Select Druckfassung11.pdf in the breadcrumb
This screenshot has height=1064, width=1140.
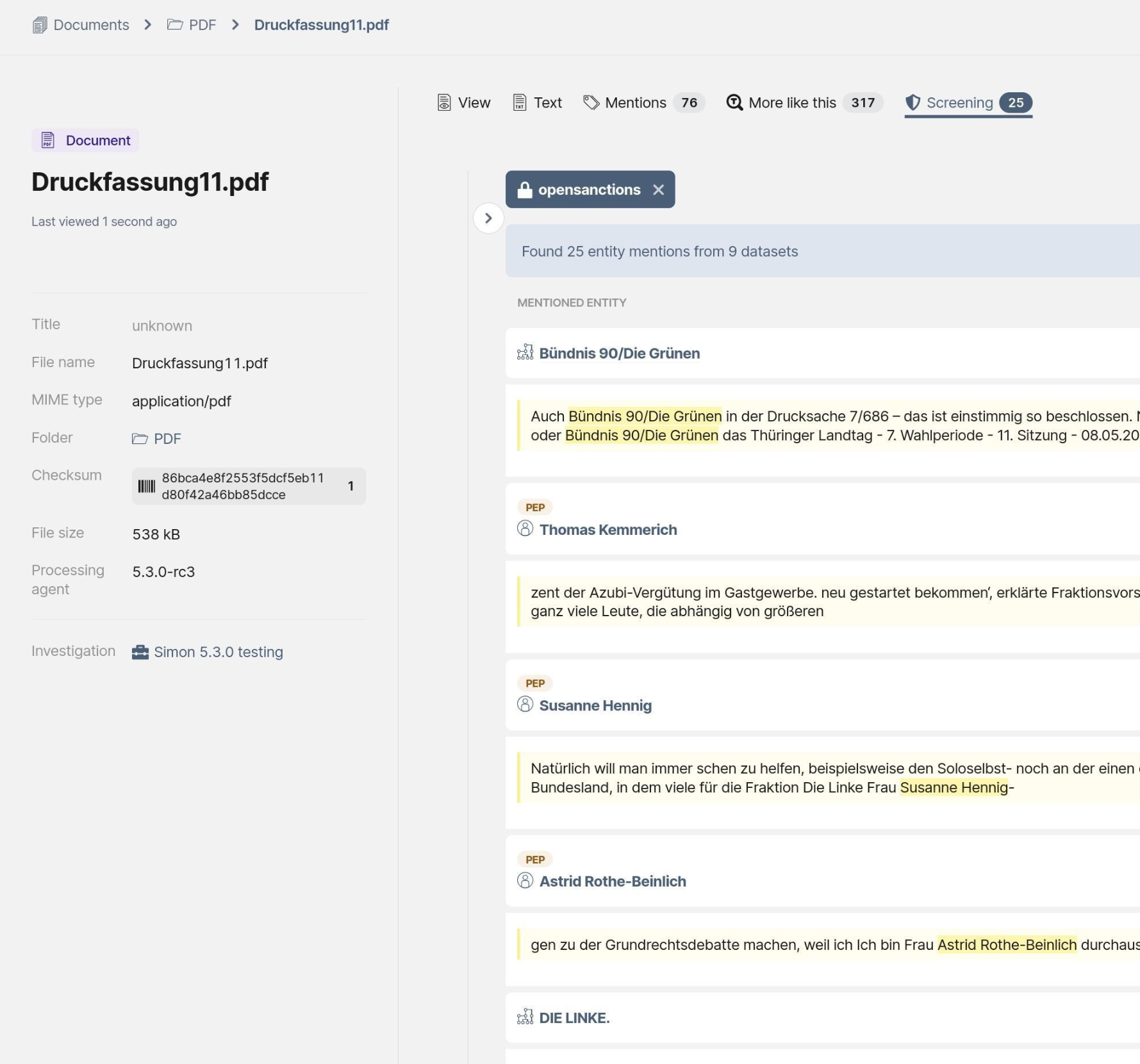[x=322, y=25]
